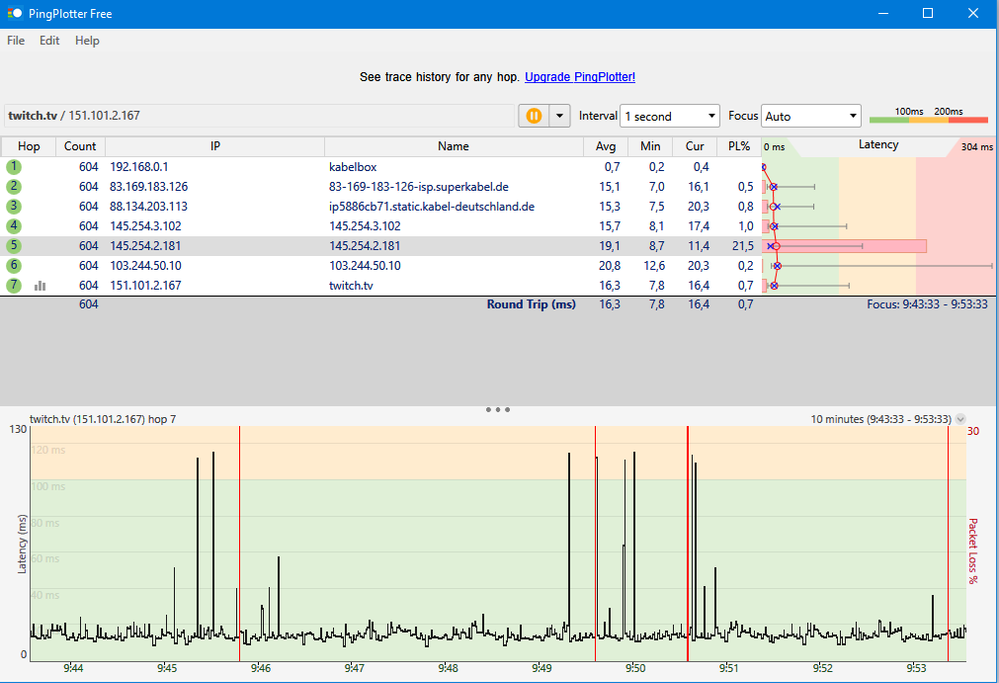
Task: Select IP 103.244.50.10 cell
Action: click(145, 266)
